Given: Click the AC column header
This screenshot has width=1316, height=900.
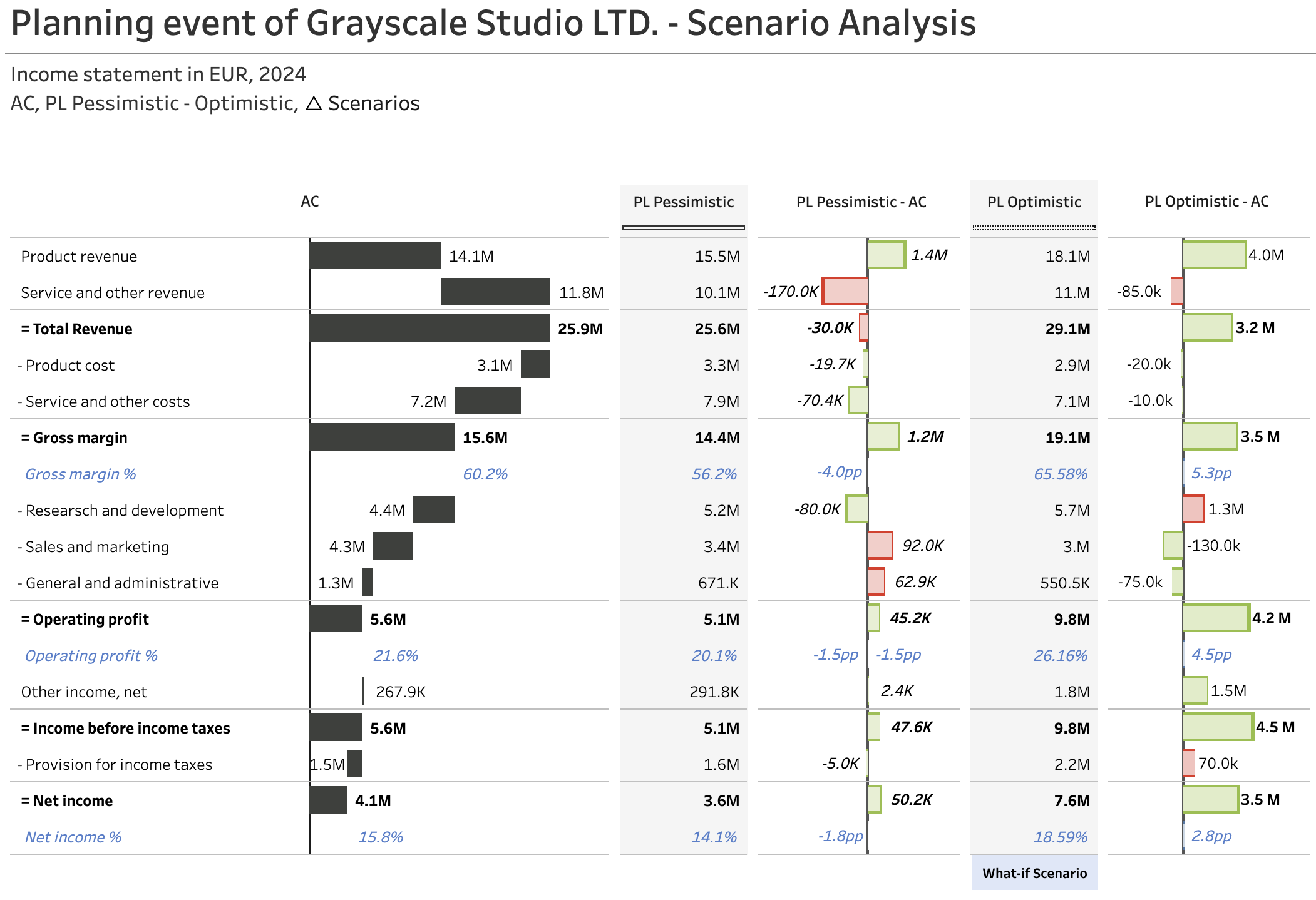Looking at the screenshot, I should click(x=310, y=202).
